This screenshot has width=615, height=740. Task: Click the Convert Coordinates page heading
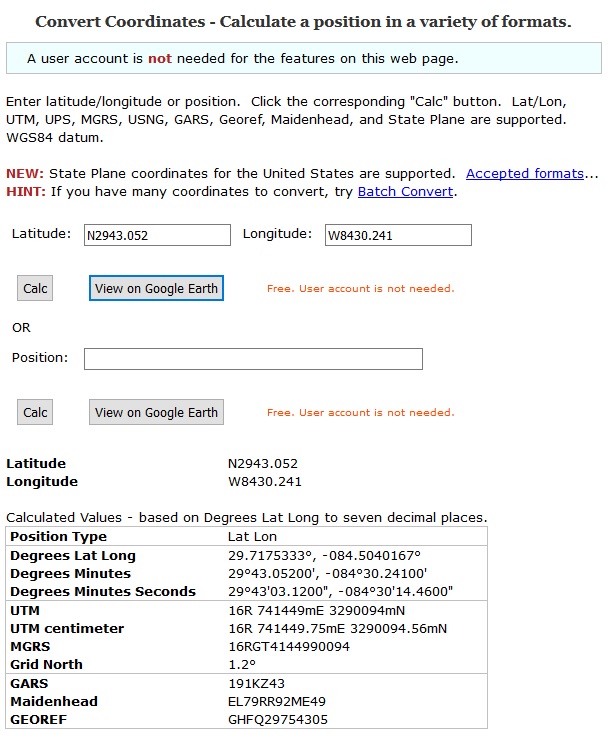pos(303,22)
